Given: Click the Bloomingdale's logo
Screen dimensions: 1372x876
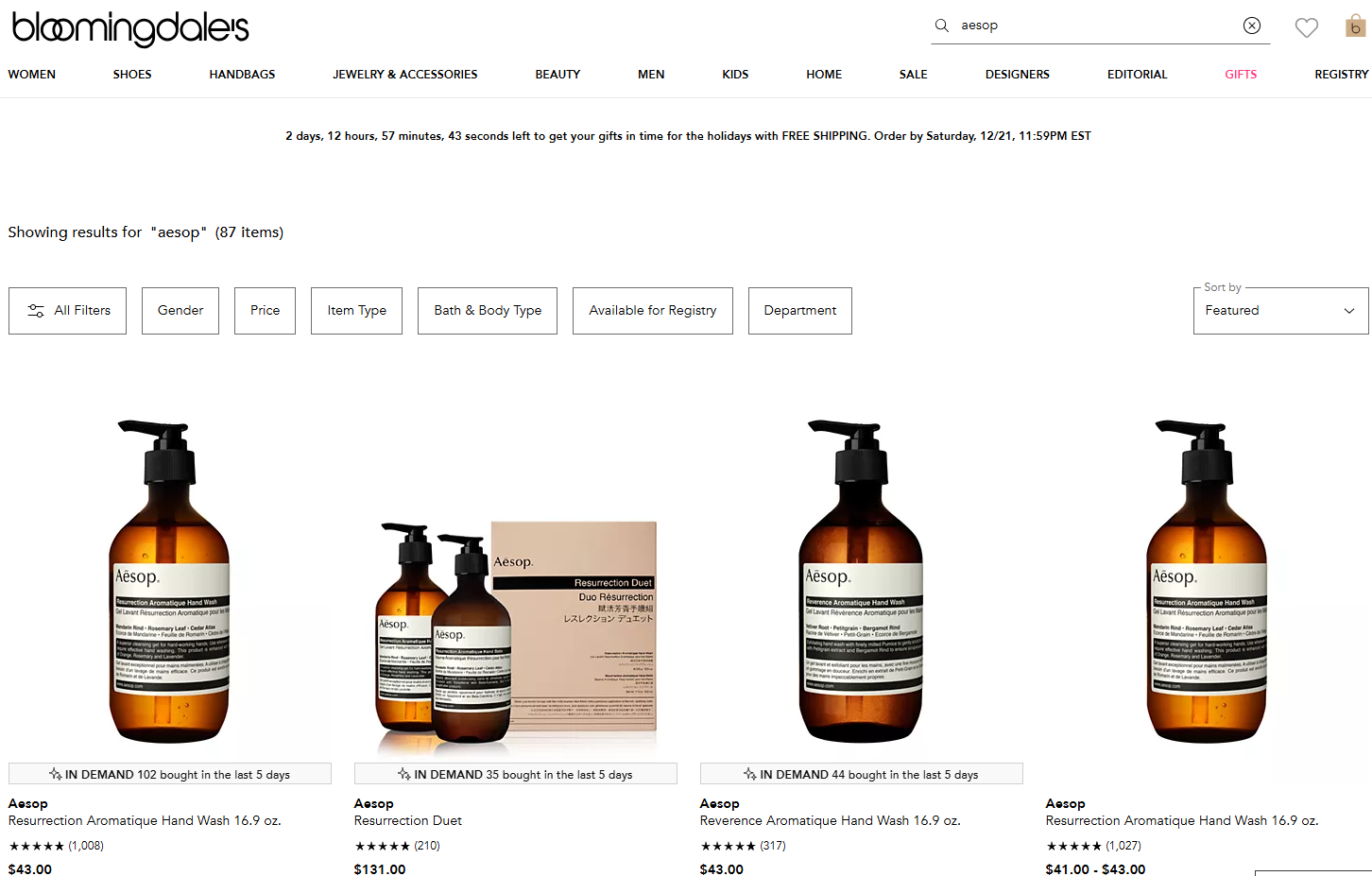Looking at the screenshot, I should point(130,28).
